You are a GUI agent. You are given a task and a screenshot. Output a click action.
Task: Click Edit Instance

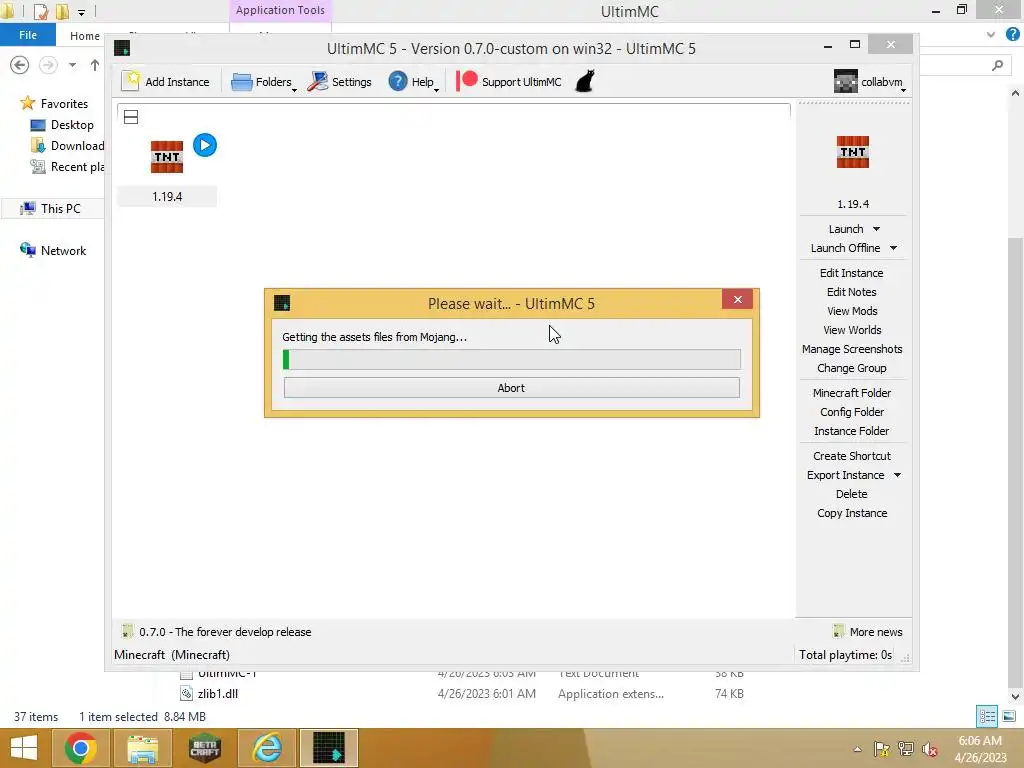coord(852,273)
